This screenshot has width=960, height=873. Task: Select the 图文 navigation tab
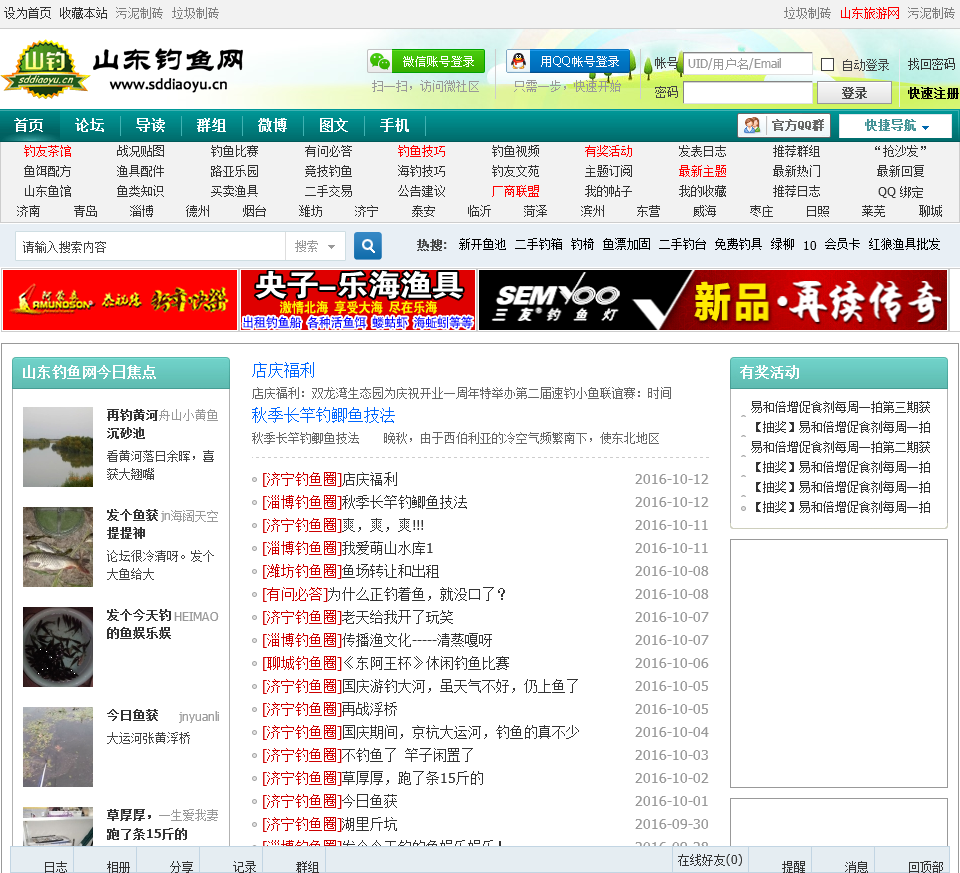(x=333, y=125)
